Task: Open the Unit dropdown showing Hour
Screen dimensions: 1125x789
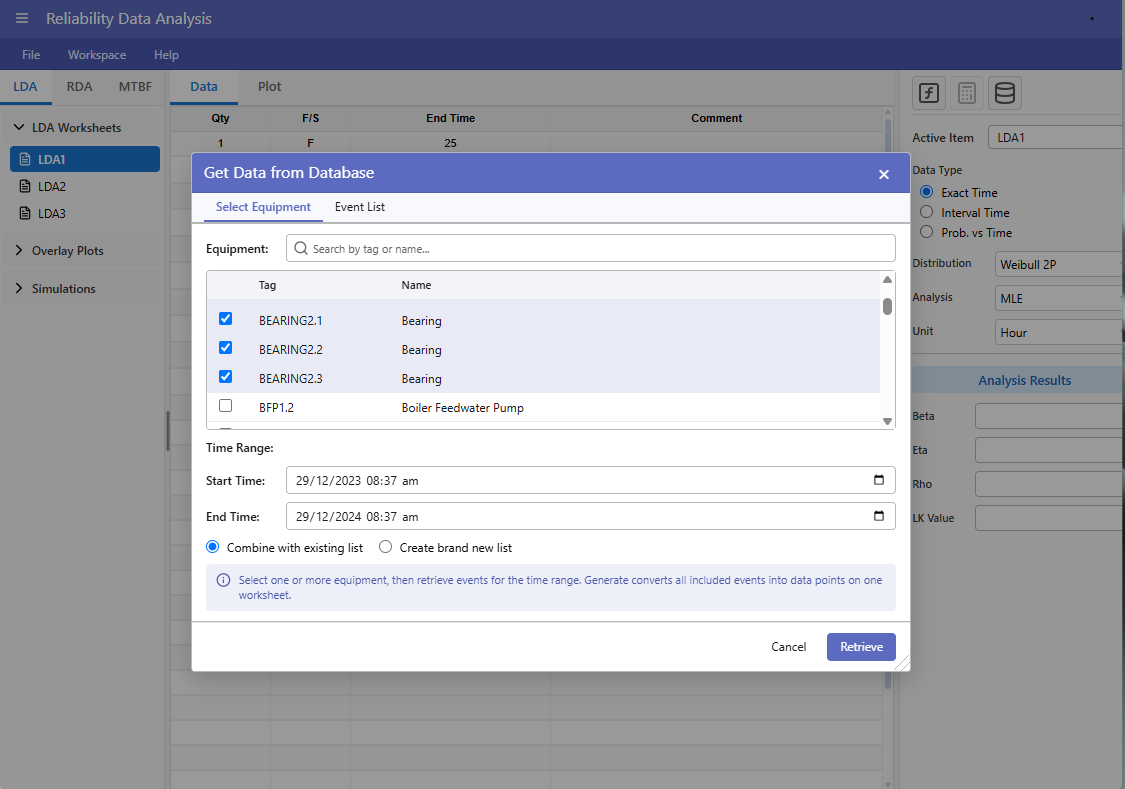Action: [x=1059, y=333]
